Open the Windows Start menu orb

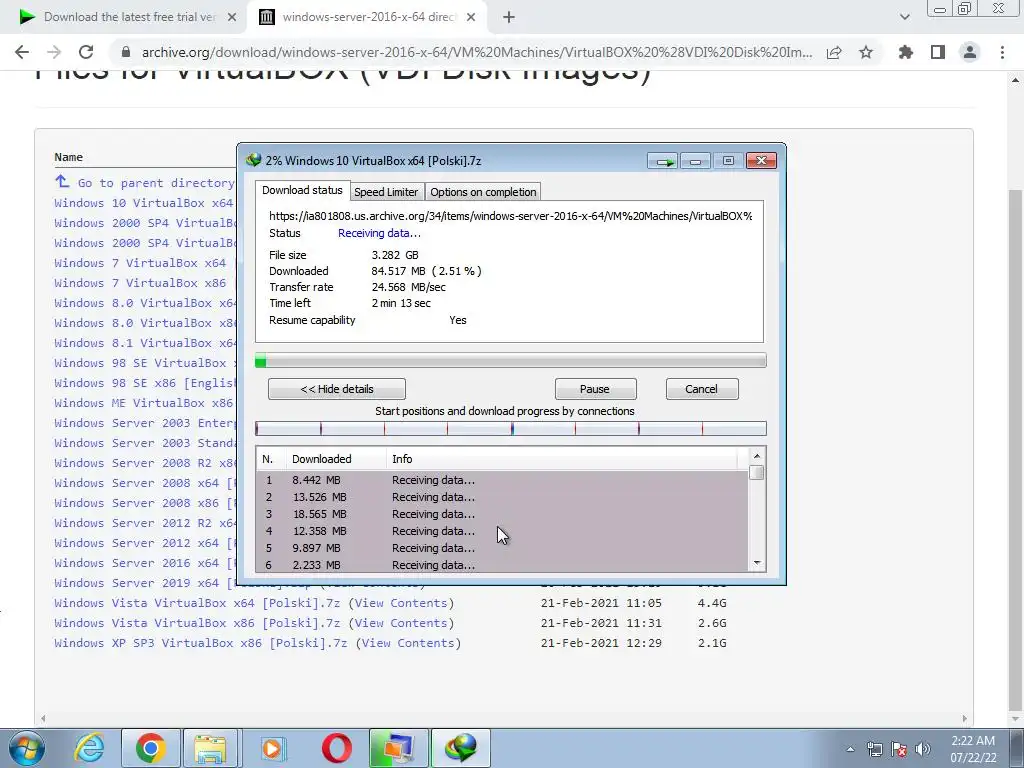coord(27,748)
